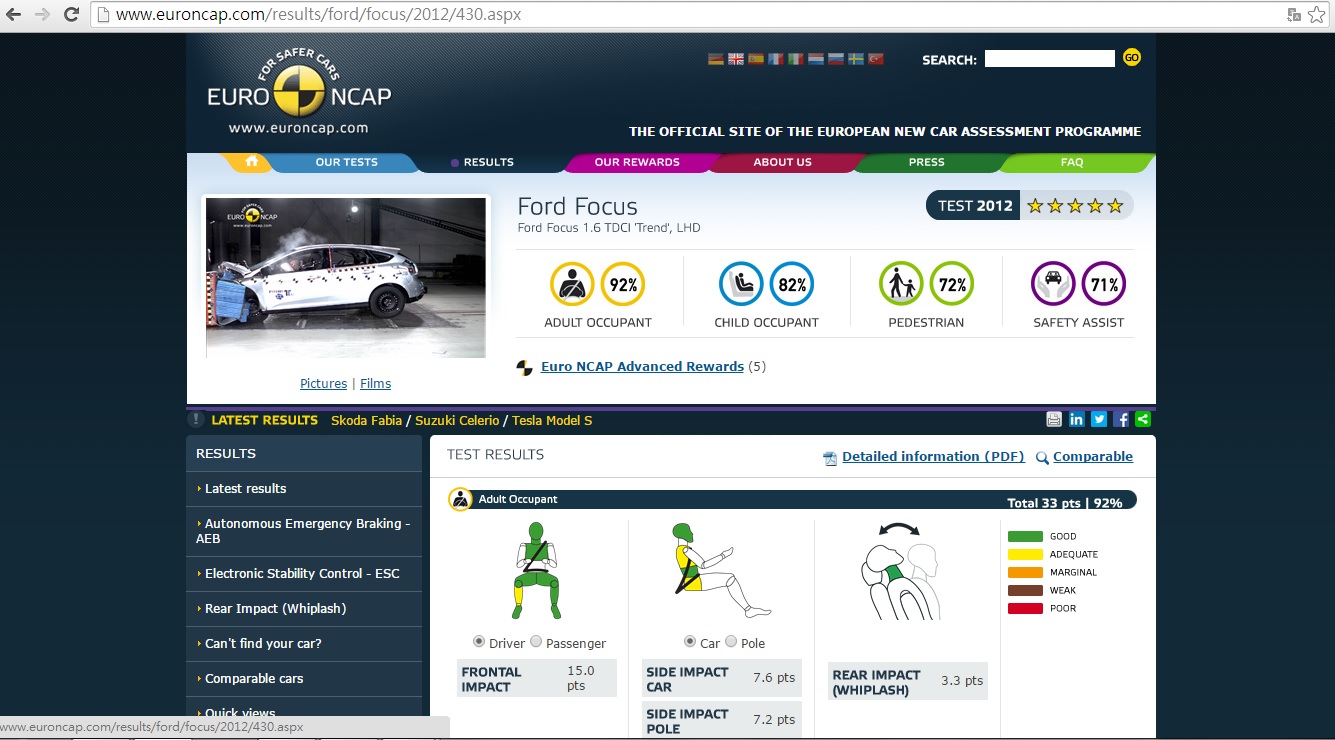The image size is (1335, 740).
Task: Open Rear Impact (Whiplash) sidebar link
Action: point(275,609)
